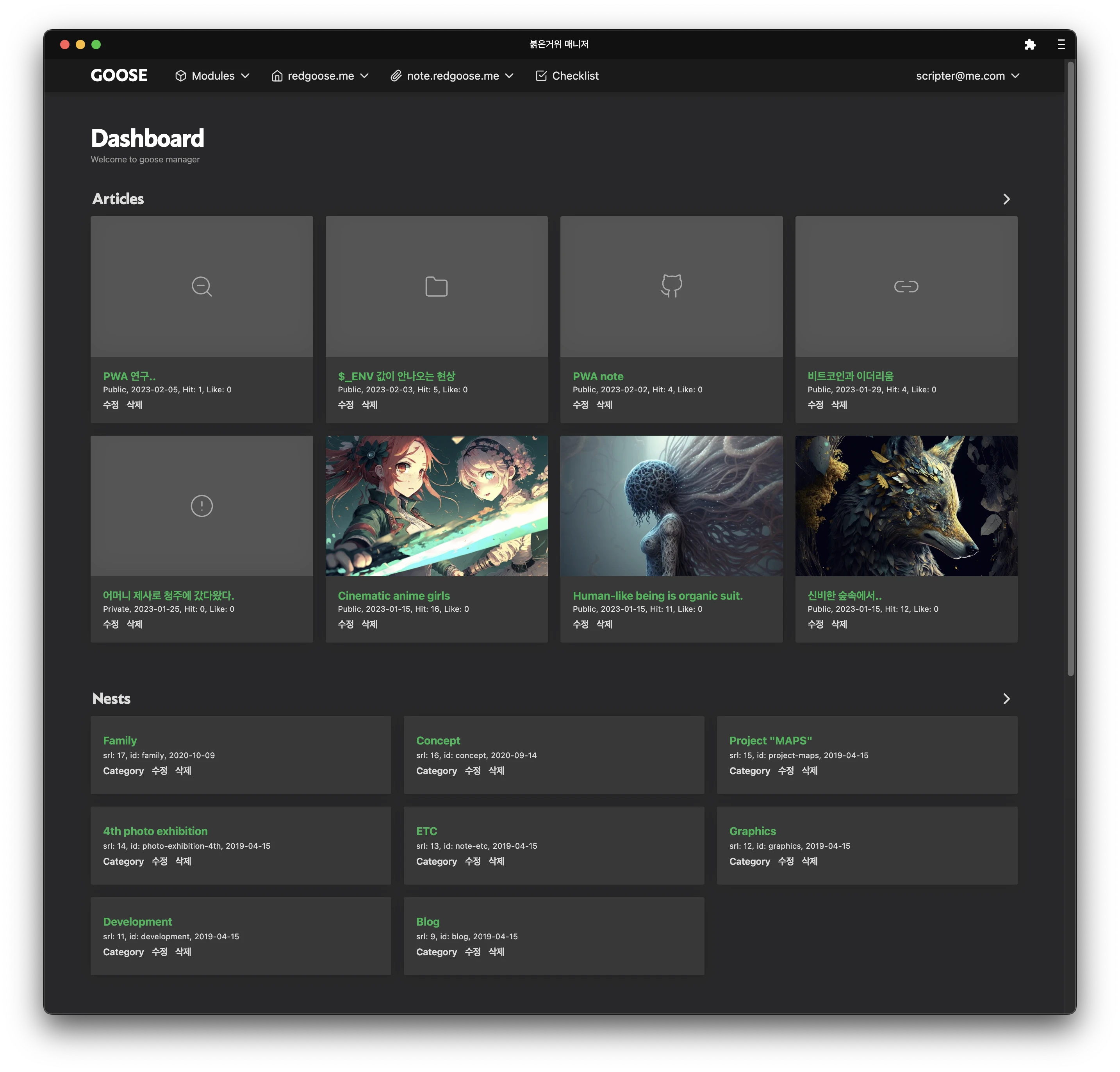Viewport: 1120px width, 1072px height.
Task: Click the Articles section arrow
Action: coord(1006,199)
